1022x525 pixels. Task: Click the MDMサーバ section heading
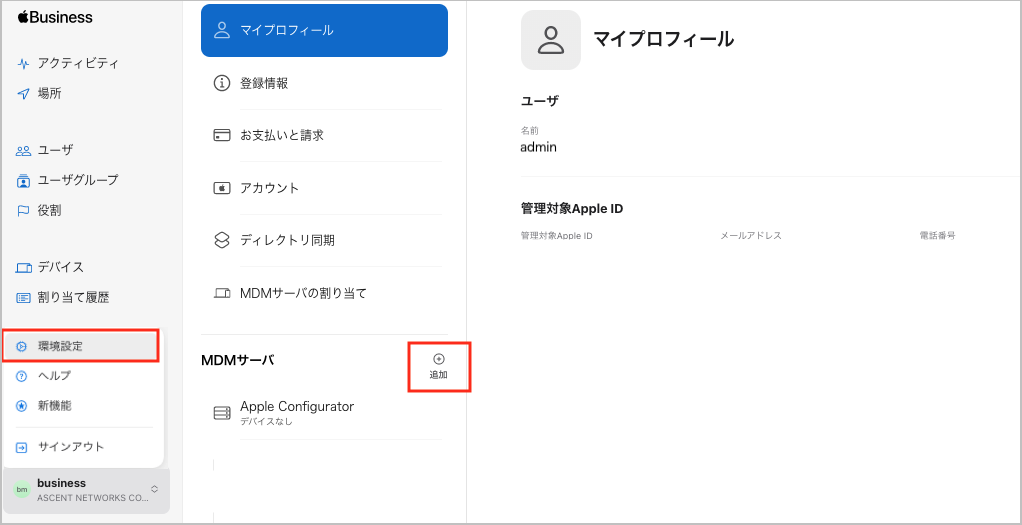(238, 359)
